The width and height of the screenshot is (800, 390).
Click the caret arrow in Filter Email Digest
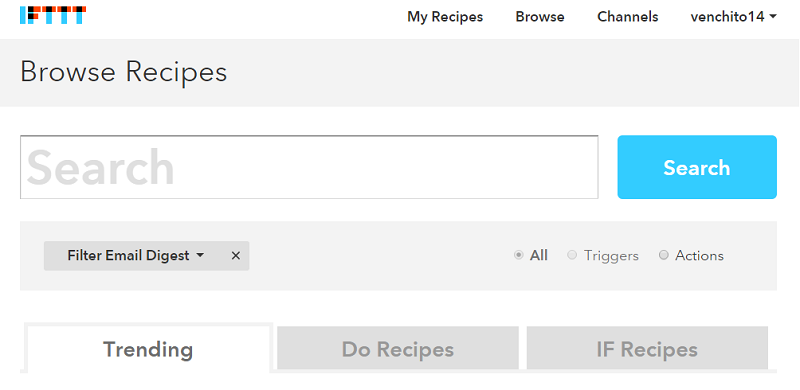(x=200, y=255)
